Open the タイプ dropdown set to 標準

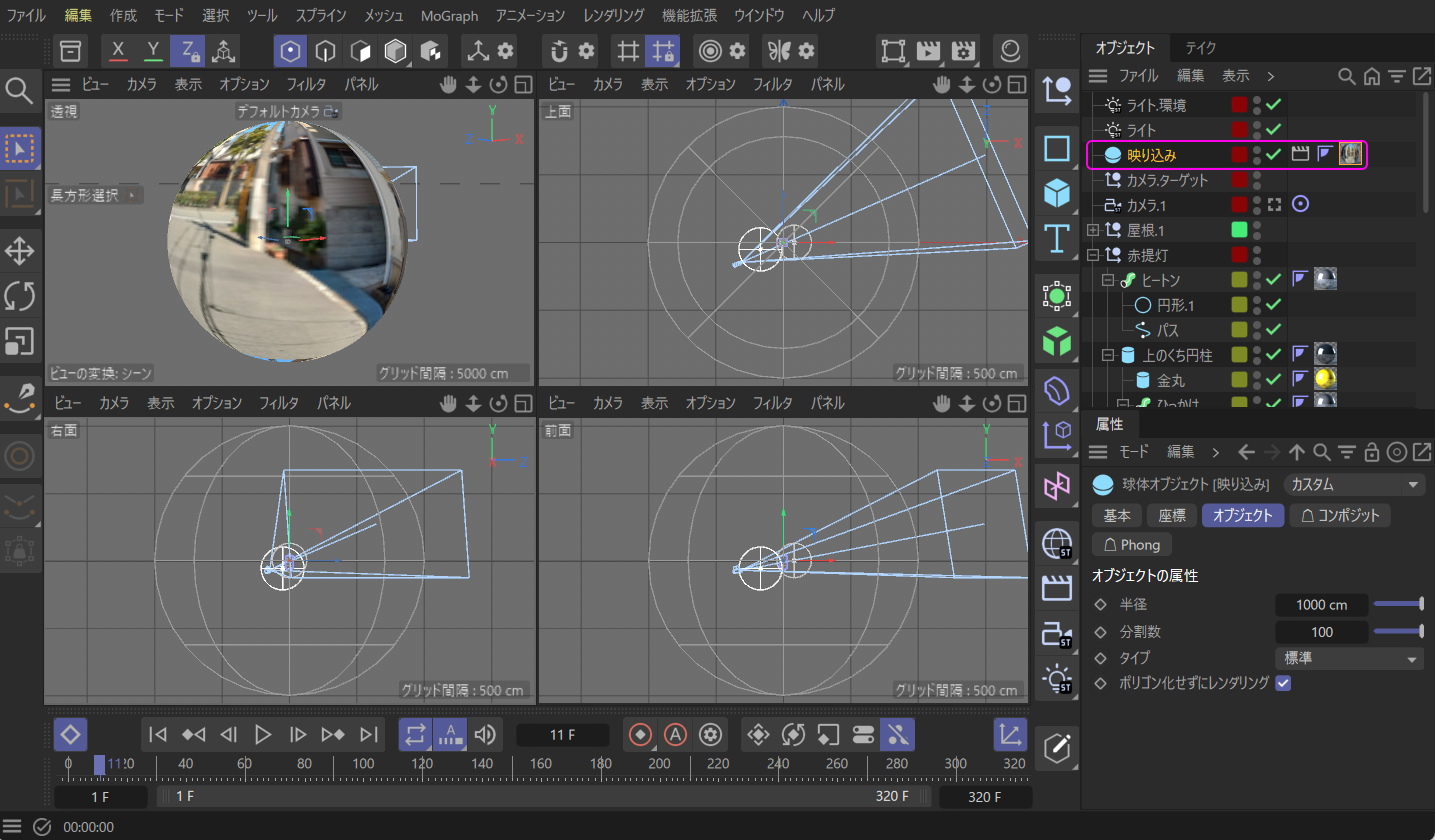(x=1350, y=658)
